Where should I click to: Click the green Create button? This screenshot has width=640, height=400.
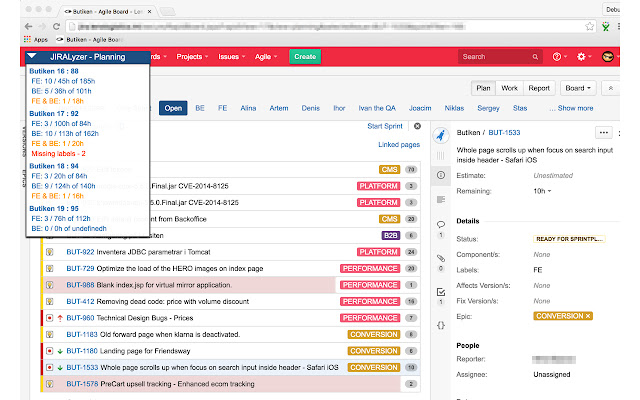(x=305, y=57)
